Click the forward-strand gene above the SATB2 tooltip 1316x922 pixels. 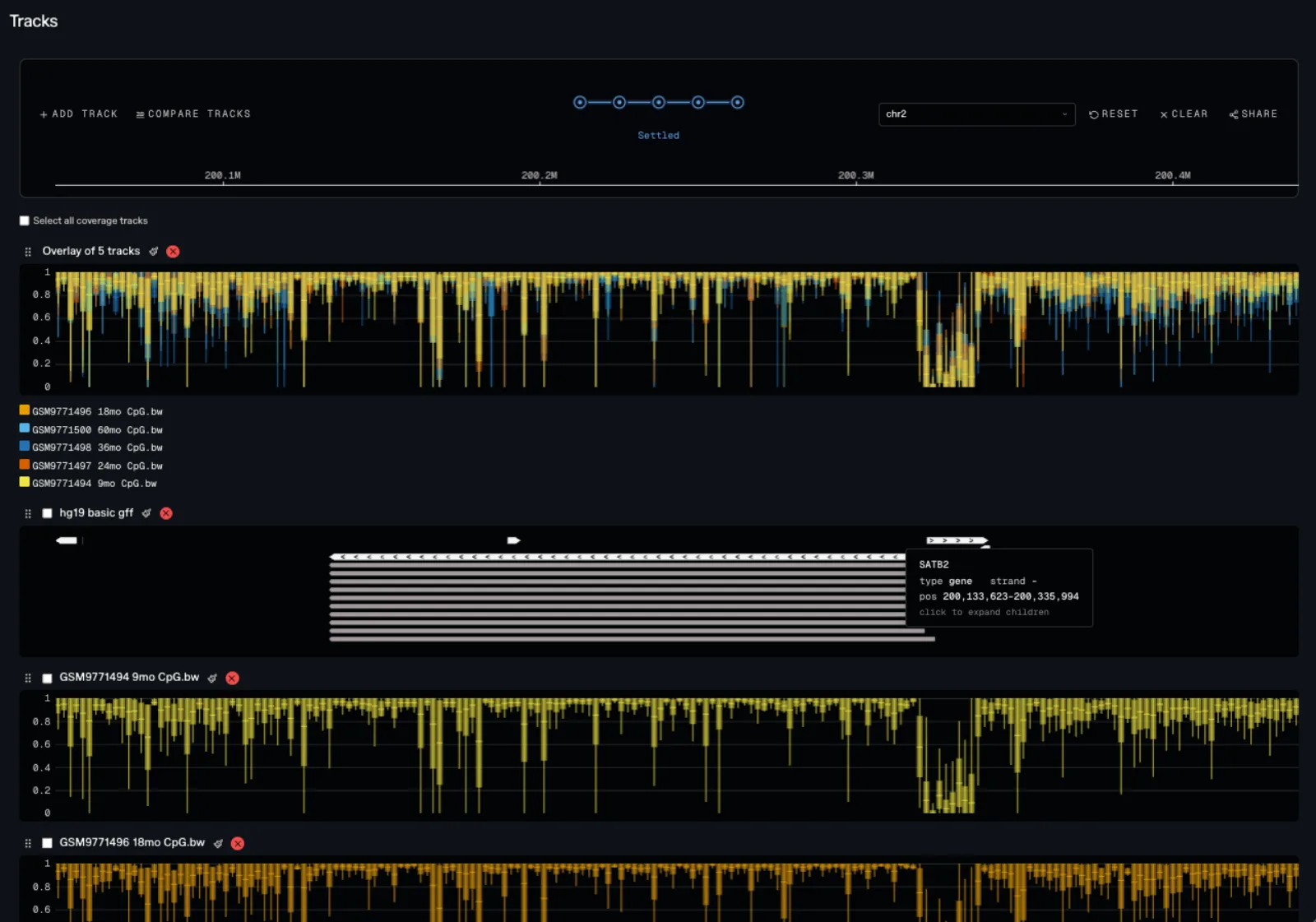(957, 540)
